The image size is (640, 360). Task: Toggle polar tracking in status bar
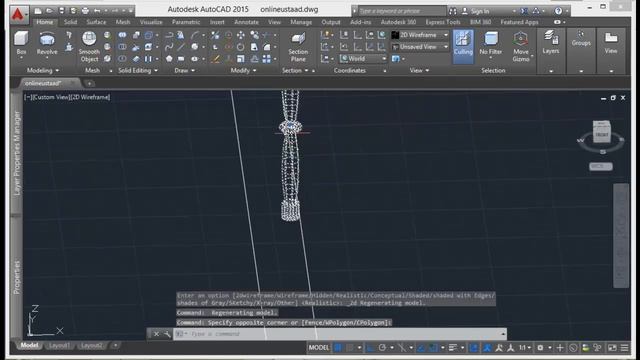(382, 348)
